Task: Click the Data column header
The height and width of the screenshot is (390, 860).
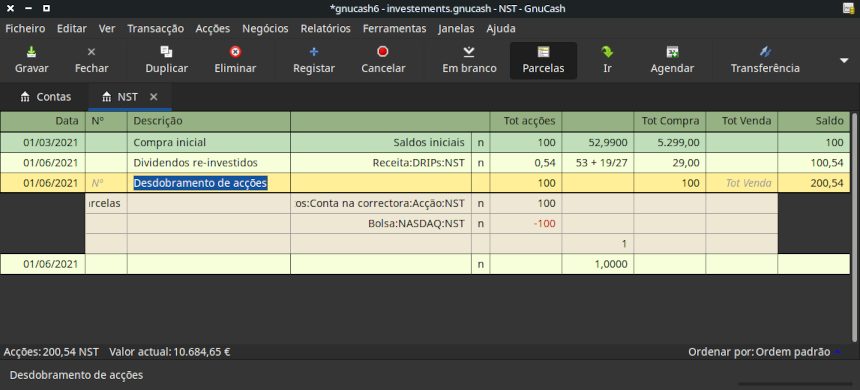Action: tap(43, 121)
